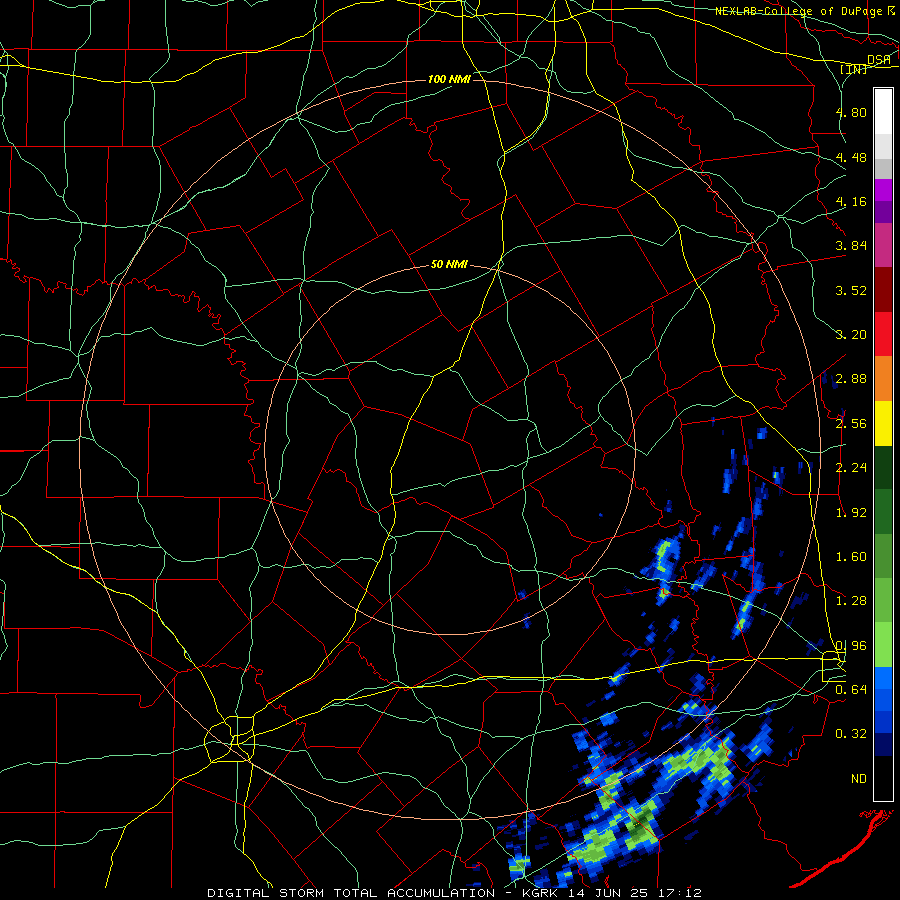Click the 0.64 legend value
Viewport: 900px width, 900px height.
tap(851, 690)
